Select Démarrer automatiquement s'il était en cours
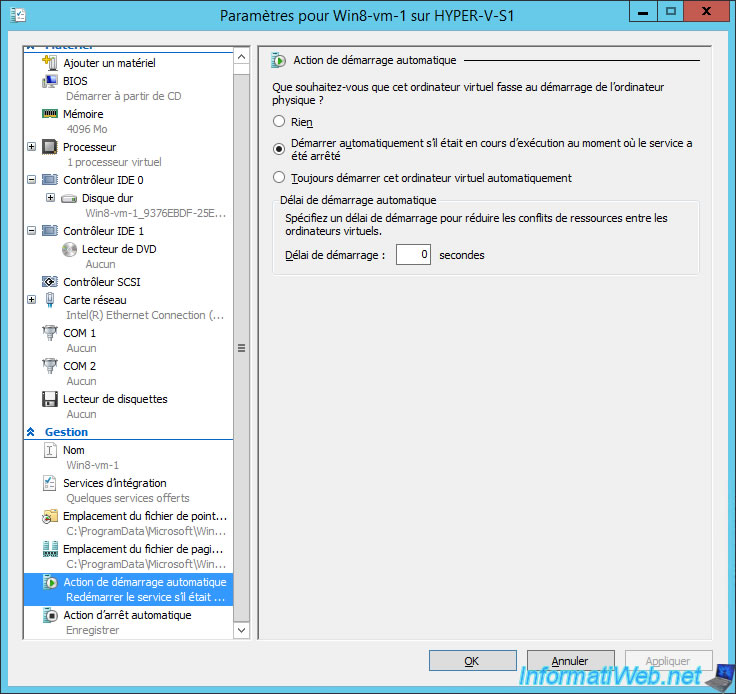The image size is (736, 694). coord(279,149)
